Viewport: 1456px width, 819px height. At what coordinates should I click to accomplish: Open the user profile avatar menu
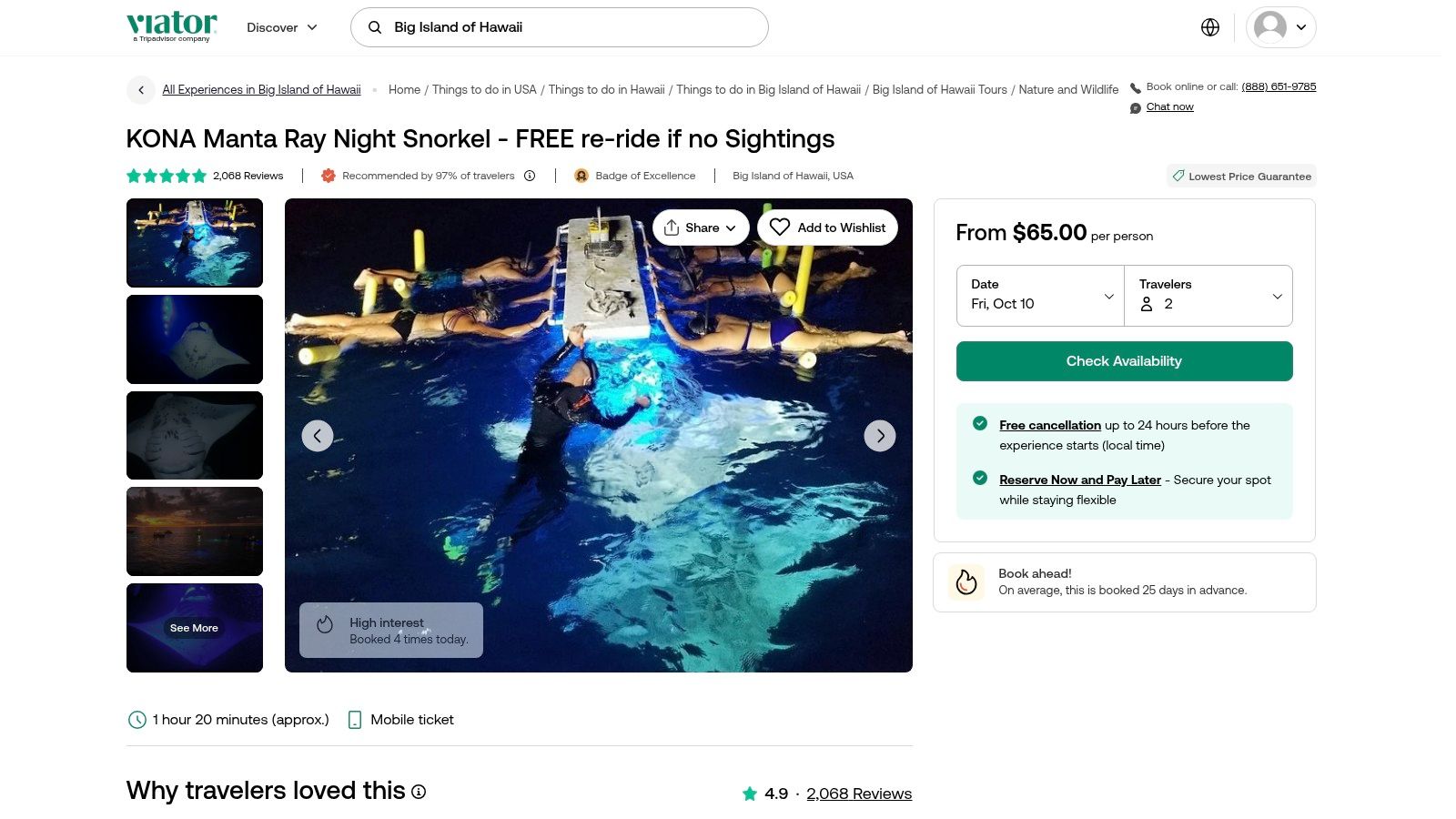(x=1280, y=27)
